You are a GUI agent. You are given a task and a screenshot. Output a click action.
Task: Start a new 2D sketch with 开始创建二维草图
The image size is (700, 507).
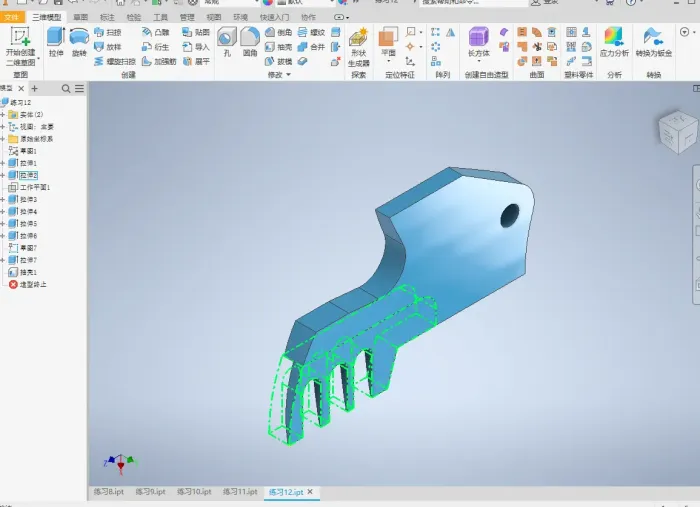pos(19,44)
